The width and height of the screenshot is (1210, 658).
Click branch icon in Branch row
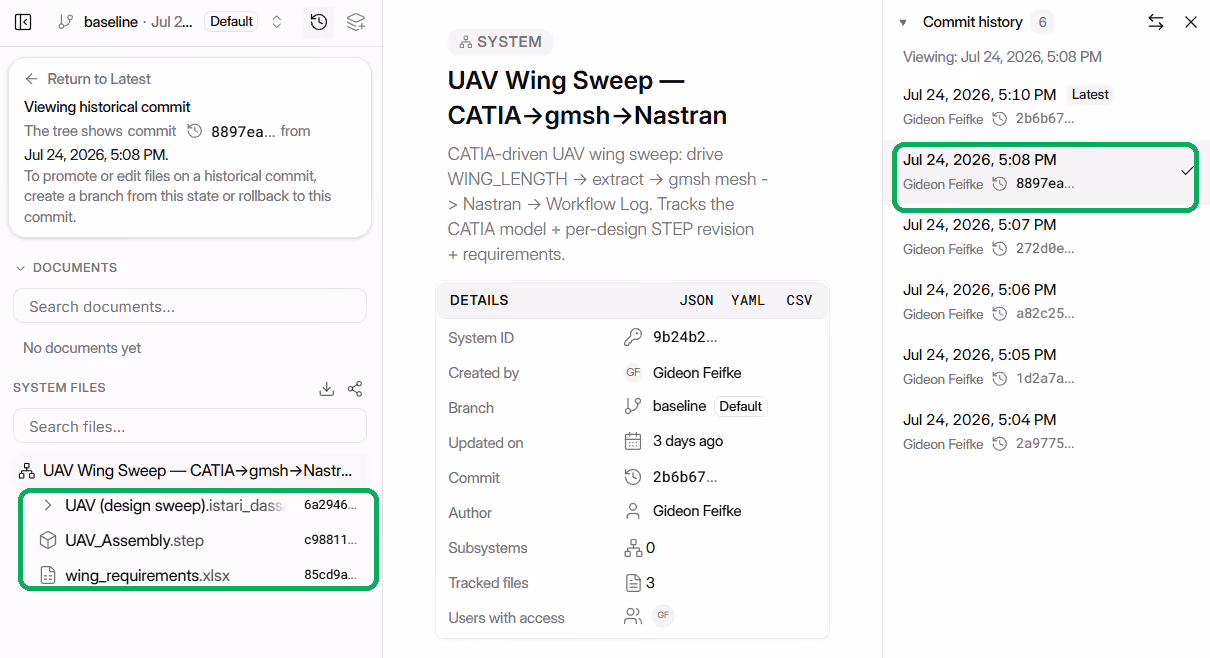[633, 407]
